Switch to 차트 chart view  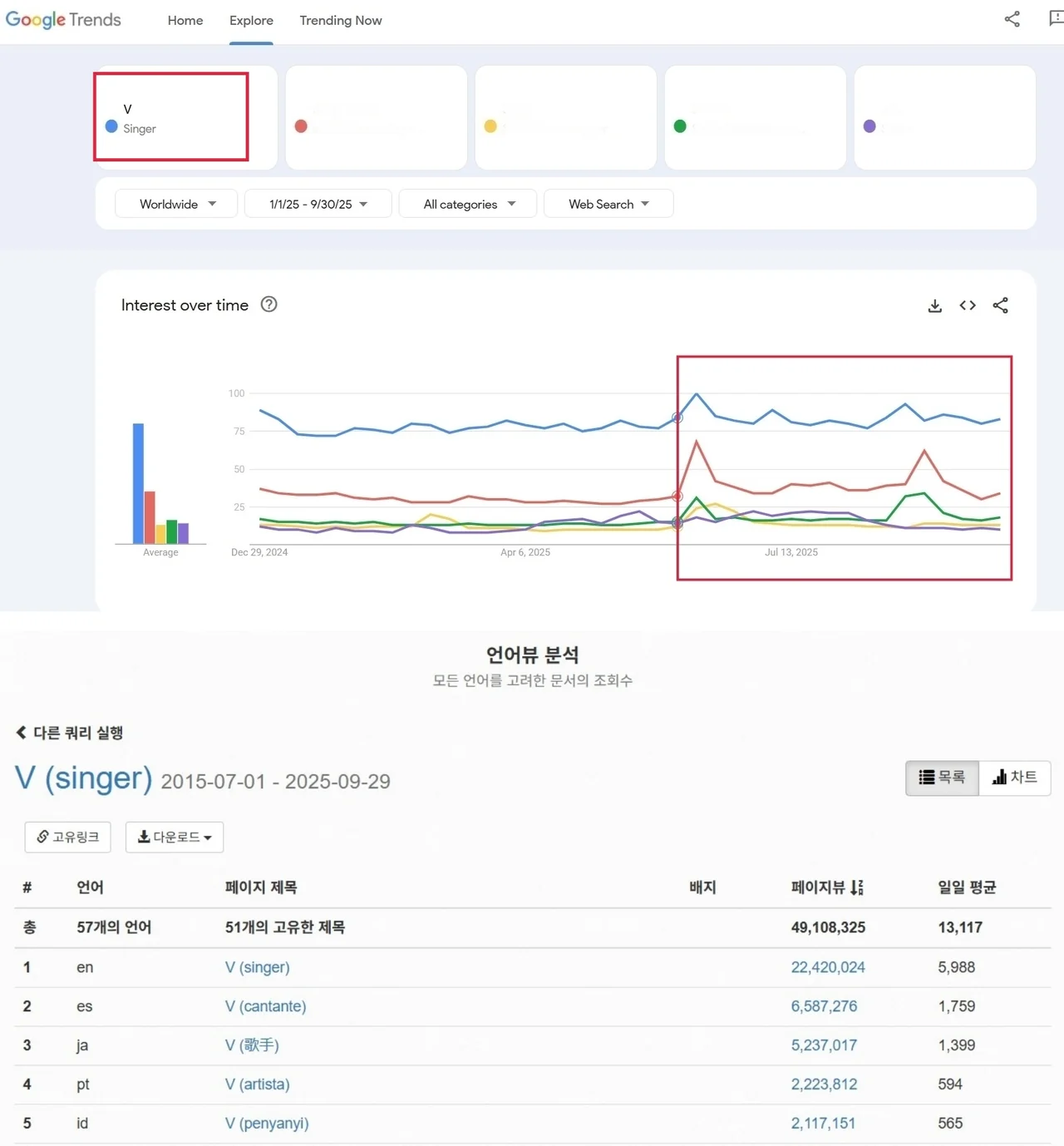click(x=1015, y=778)
